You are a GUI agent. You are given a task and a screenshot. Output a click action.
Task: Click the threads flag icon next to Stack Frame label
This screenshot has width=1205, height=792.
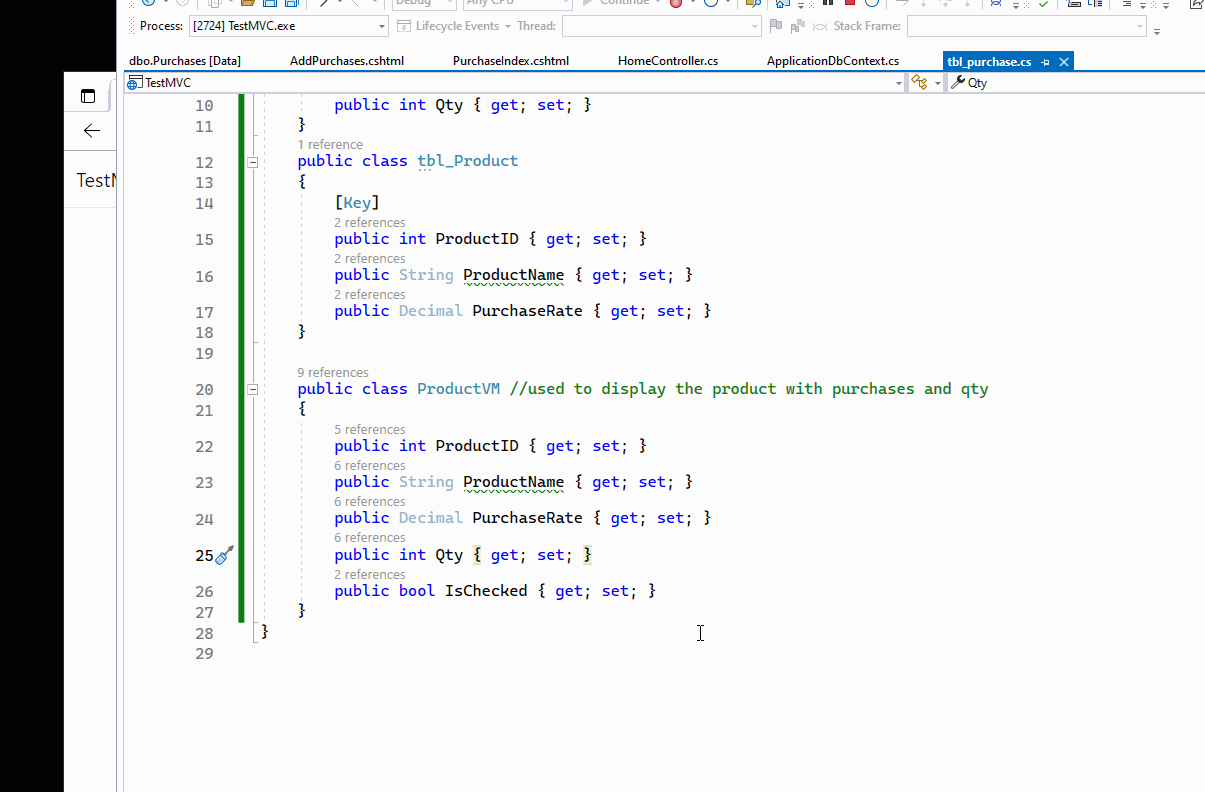797,26
